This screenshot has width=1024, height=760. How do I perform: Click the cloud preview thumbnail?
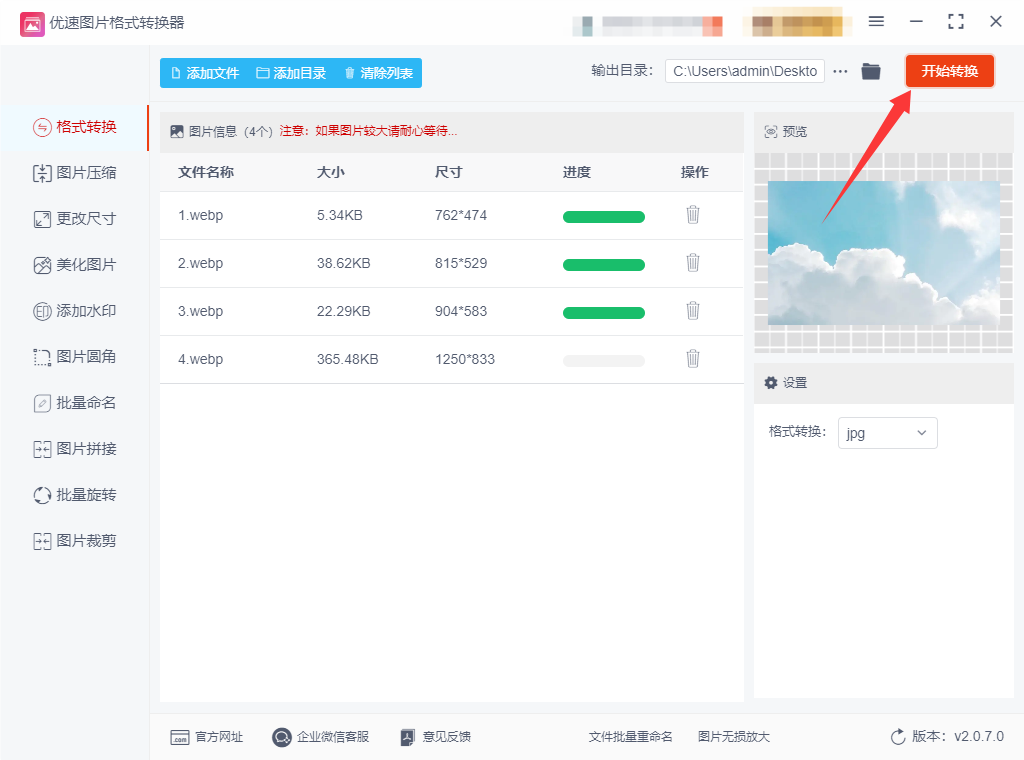[x=883, y=253]
